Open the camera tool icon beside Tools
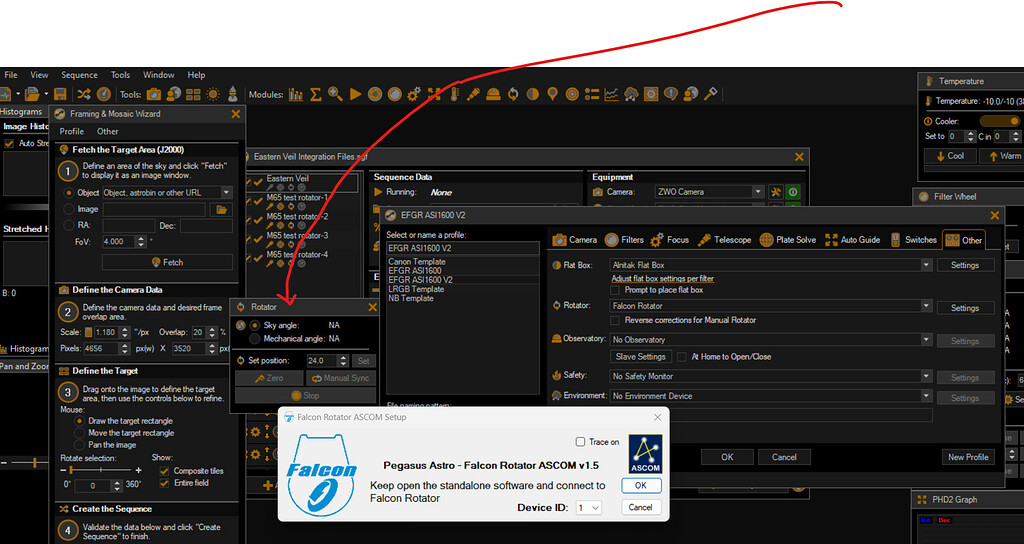Viewport: 1024px width, 544px height. (x=153, y=94)
